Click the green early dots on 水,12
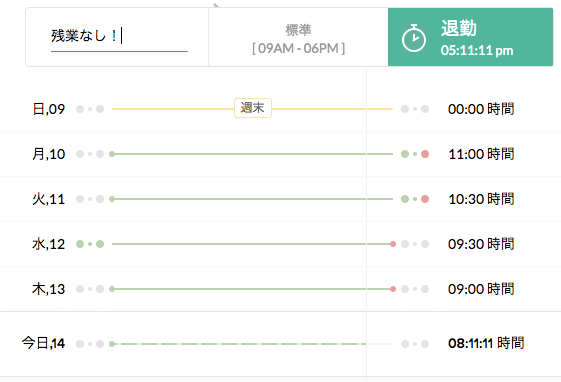Viewport: 561px width, 382px height. coord(90,244)
